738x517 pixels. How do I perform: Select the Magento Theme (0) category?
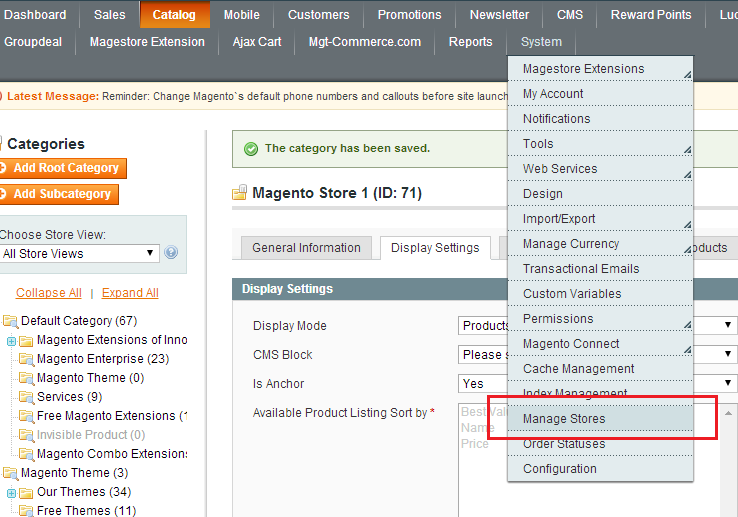90,378
